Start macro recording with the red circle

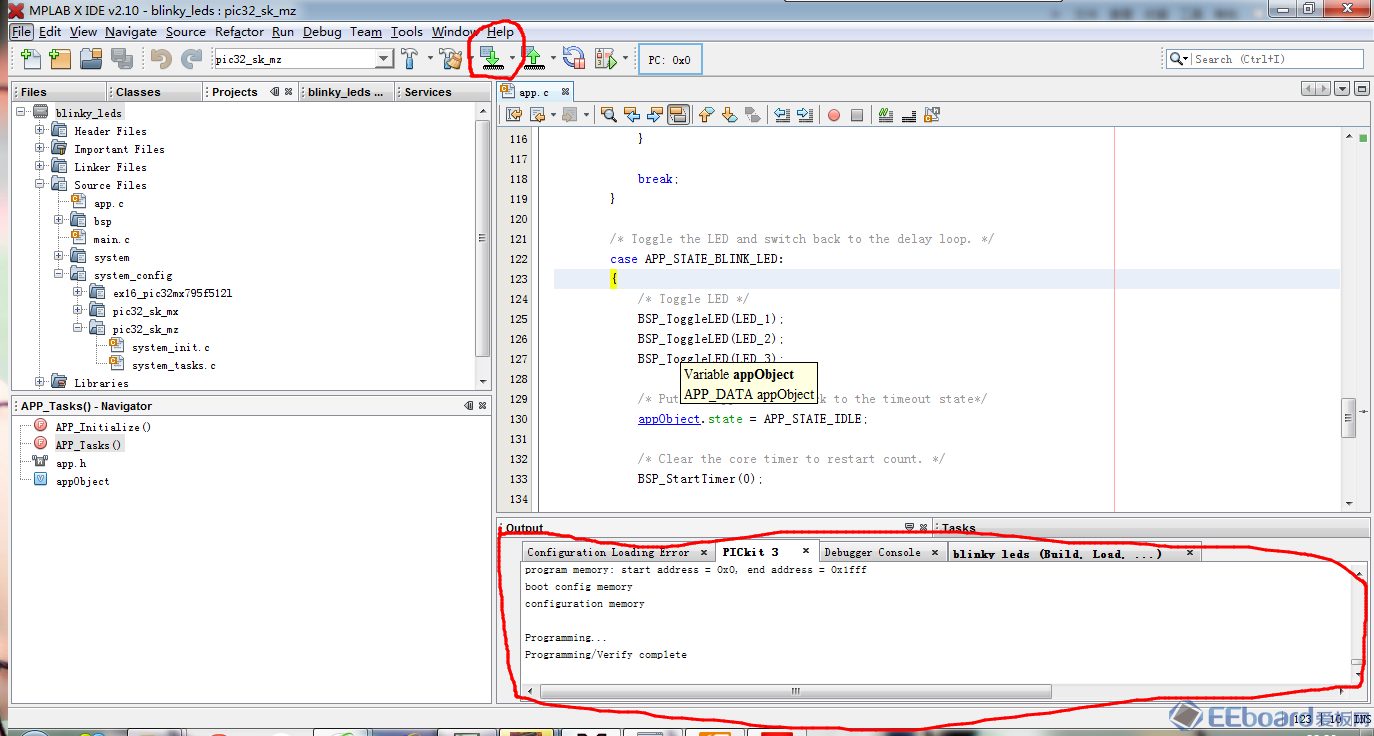coord(833,115)
